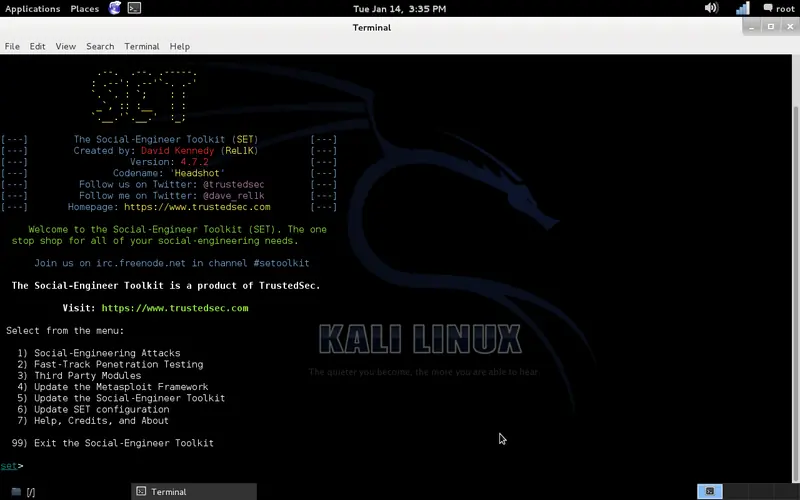
Task: Open the Applications menu
Action: click(x=33, y=9)
